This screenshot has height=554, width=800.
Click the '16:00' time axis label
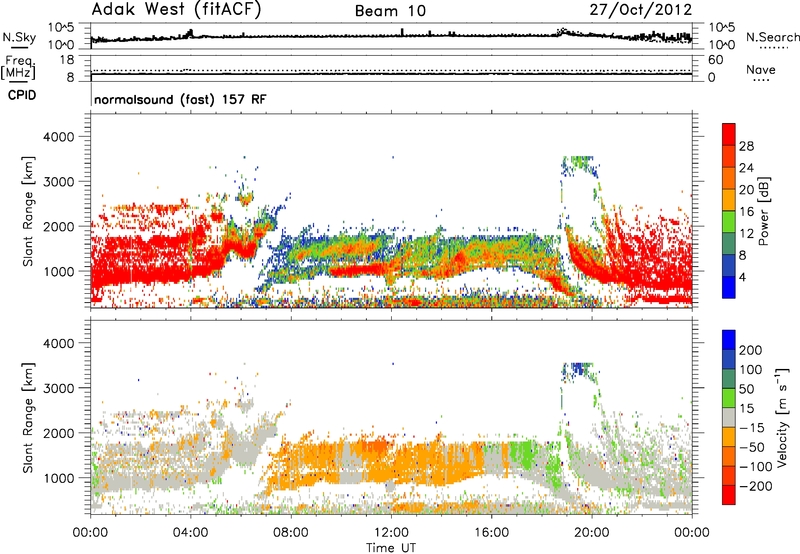tap(491, 533)
